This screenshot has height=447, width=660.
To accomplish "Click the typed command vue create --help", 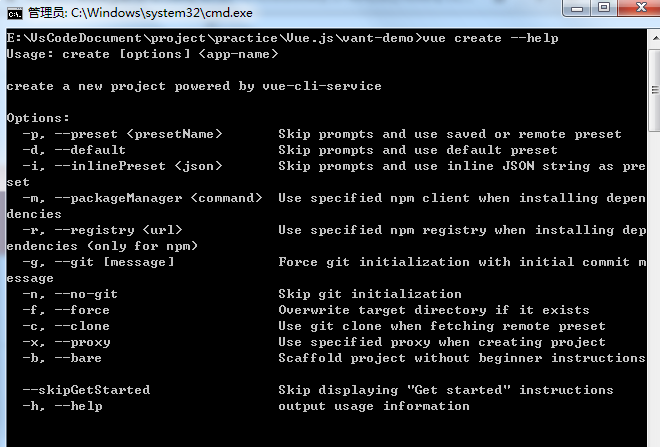I will pyautogui.click(x=490, y=38).
